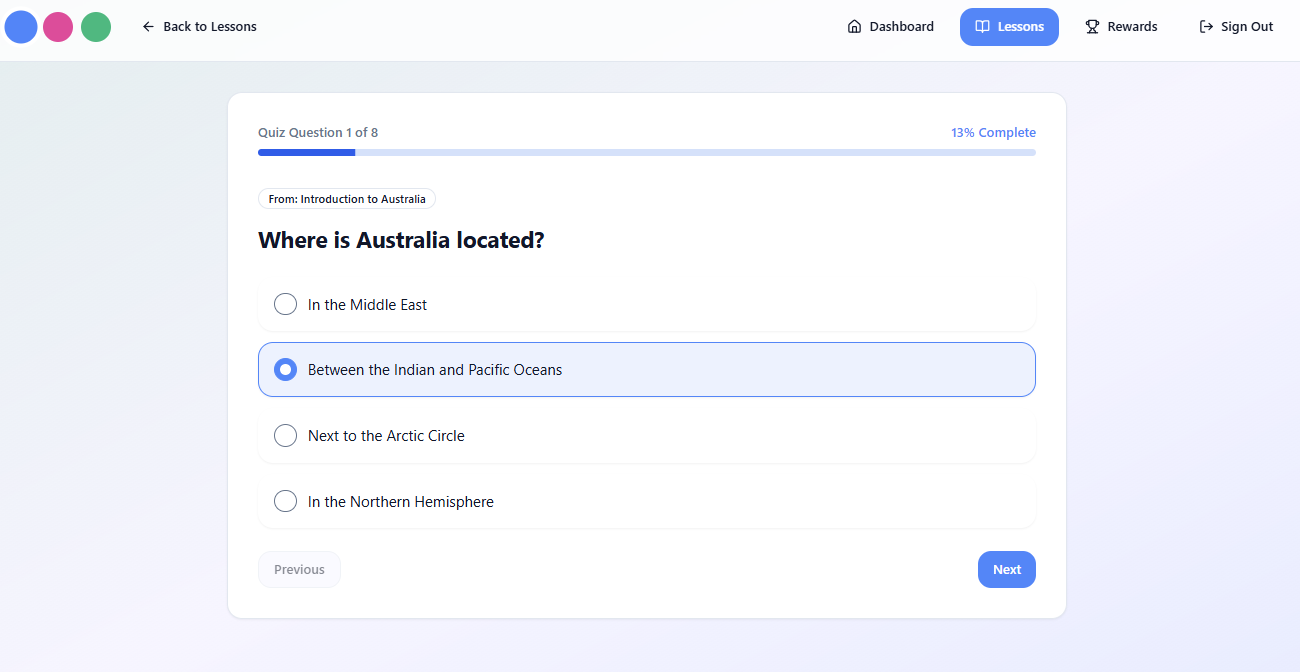Click the Previous button

pos(299,570)
